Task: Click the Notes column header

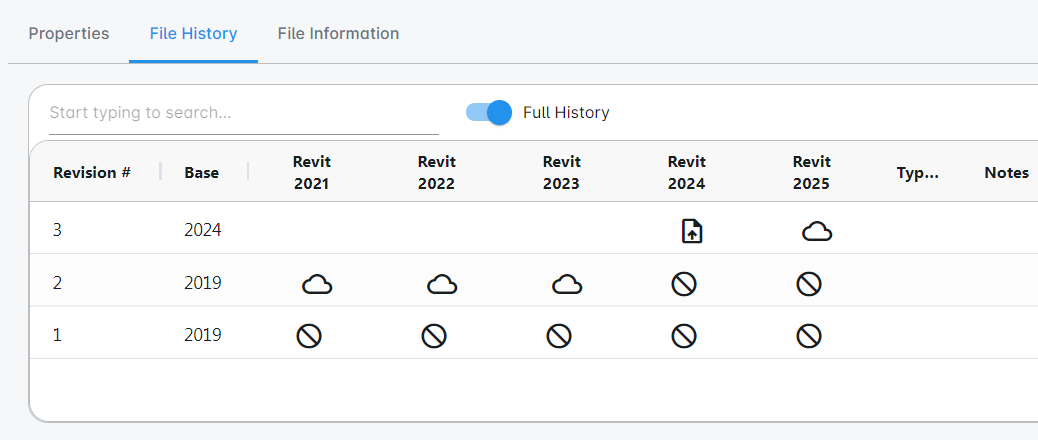Action: [x=1006, y=172]
